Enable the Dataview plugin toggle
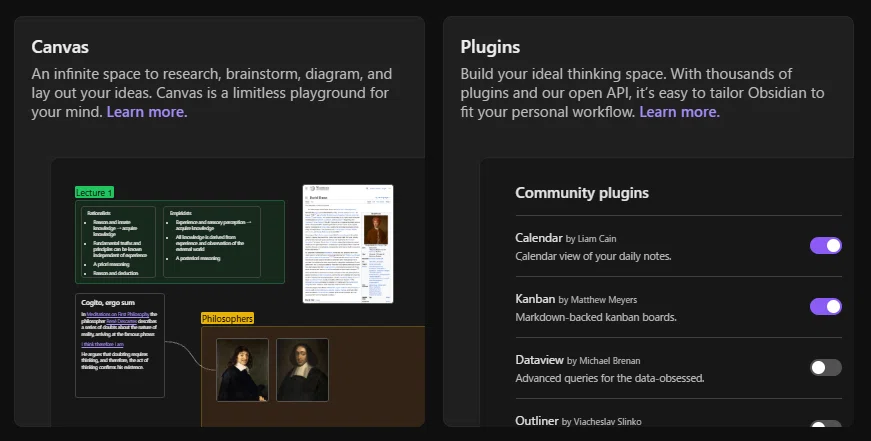The image size is (871, 441). (825, 367)
